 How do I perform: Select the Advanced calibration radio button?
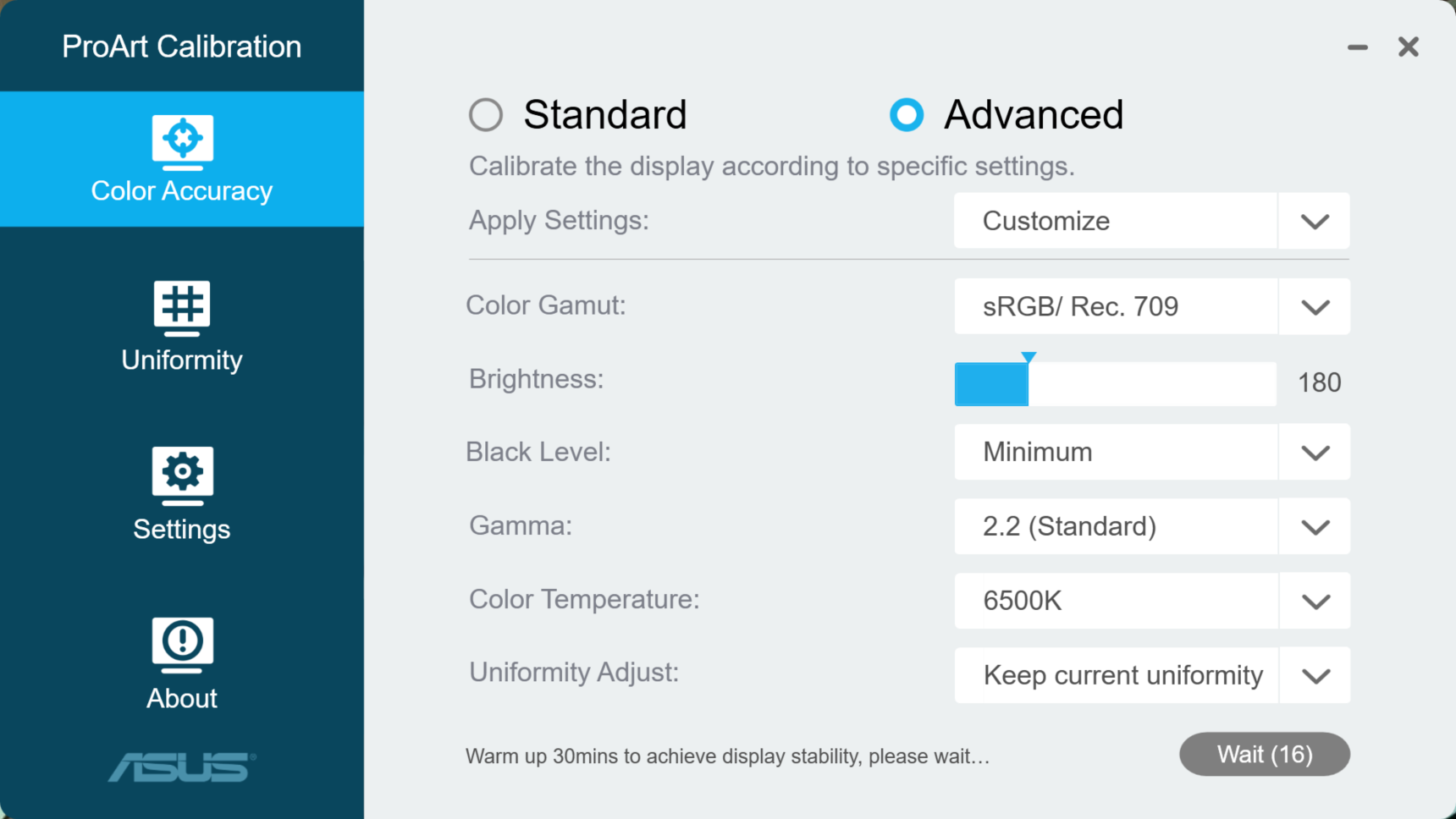point(907,115)
